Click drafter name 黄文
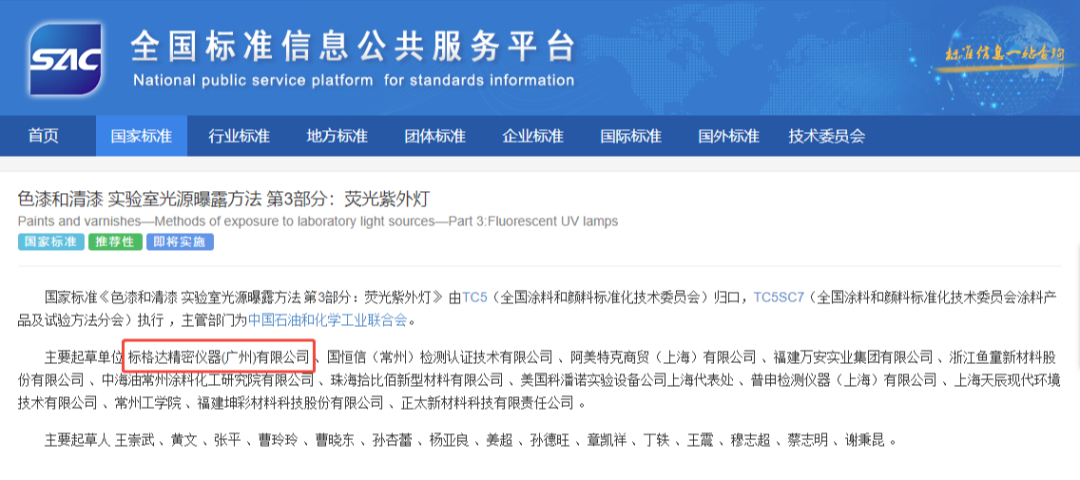This screenshot has height=480, width=1080. [184, 440]
